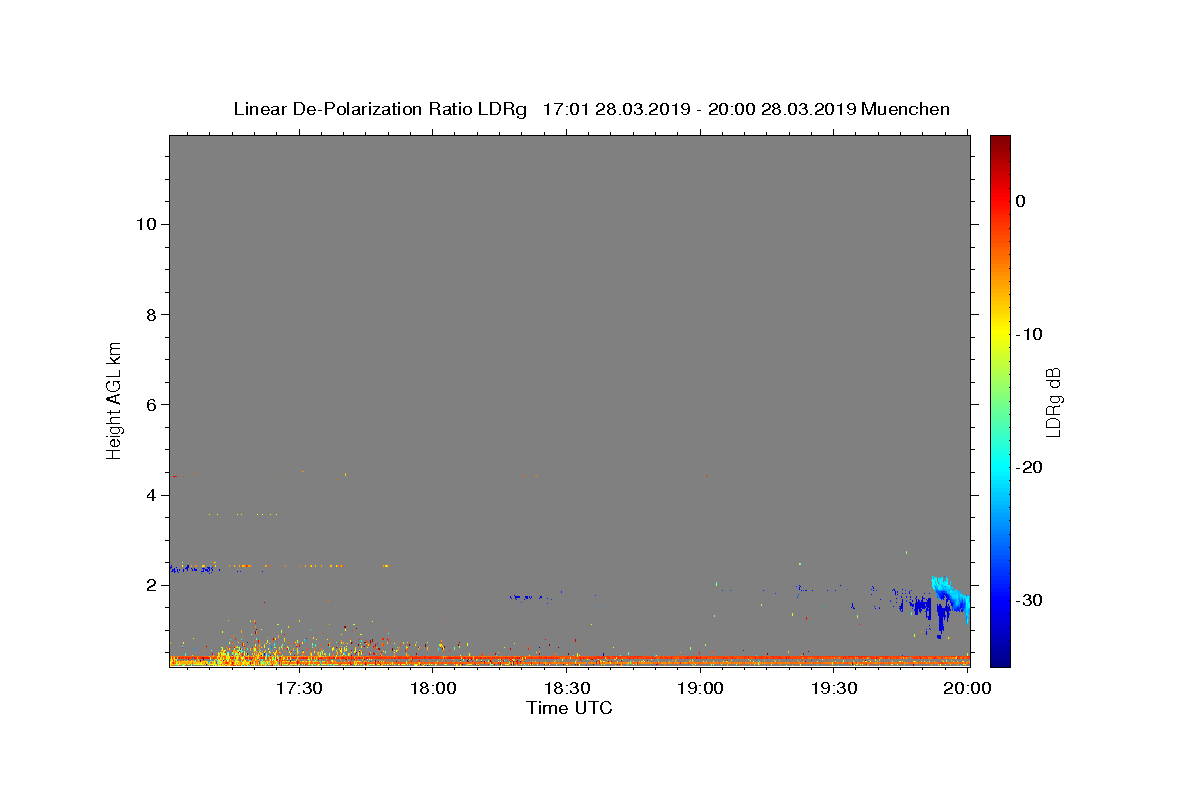The height and width of the screenshot is (800, 1200).
Task: Click the colorbar value label 0
Action: coord(1020,201)
